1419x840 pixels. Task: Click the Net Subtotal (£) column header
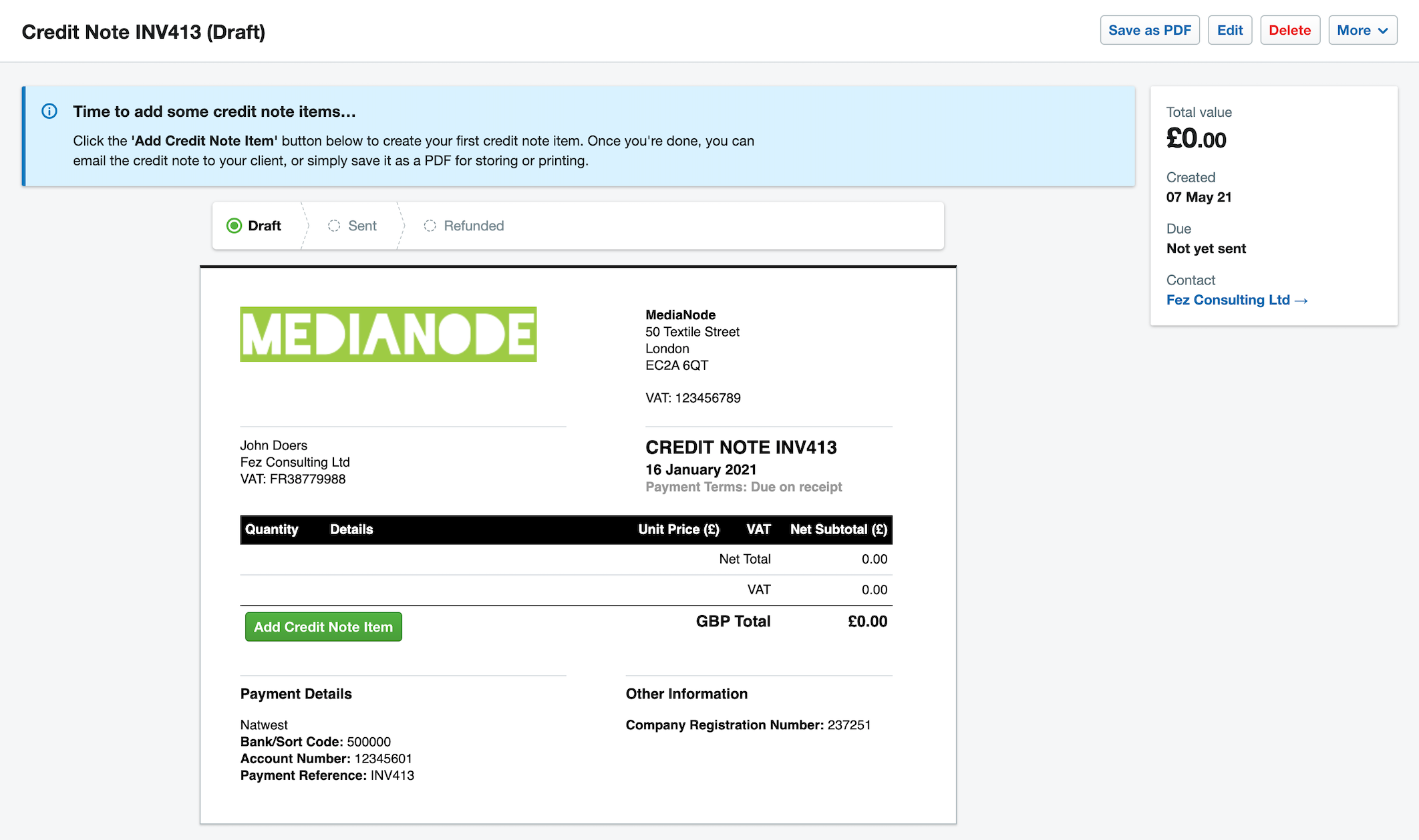pyautogui.click(x=838, y=530)
